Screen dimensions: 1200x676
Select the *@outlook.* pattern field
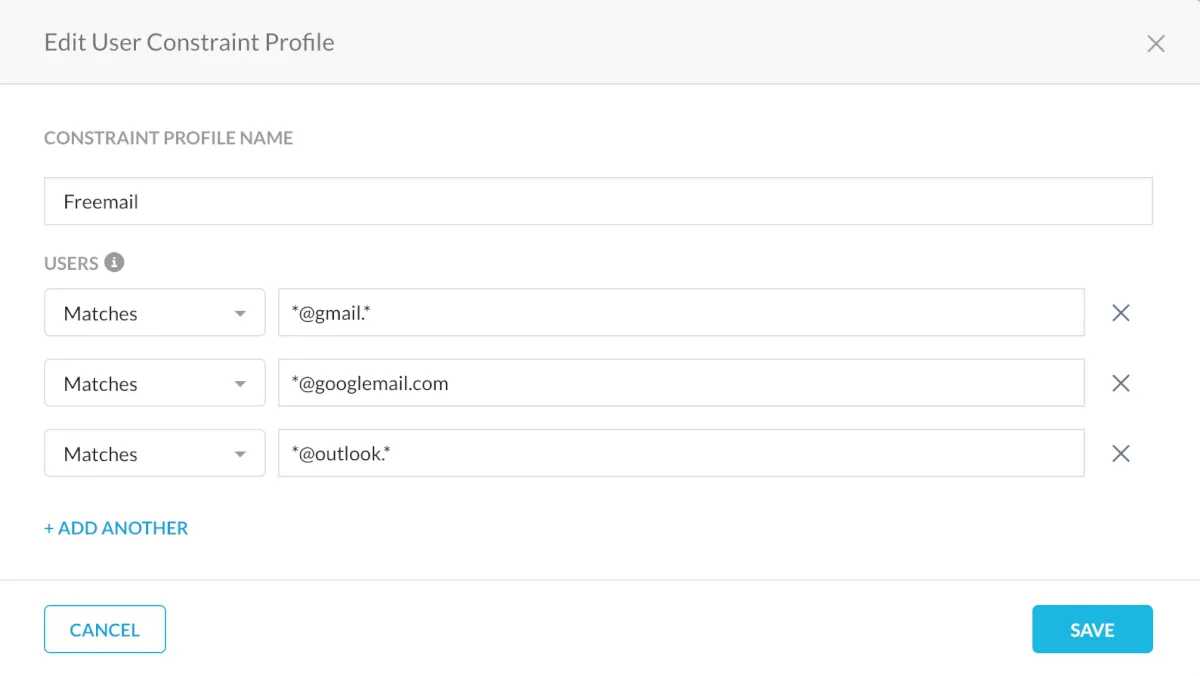point(681,454)
